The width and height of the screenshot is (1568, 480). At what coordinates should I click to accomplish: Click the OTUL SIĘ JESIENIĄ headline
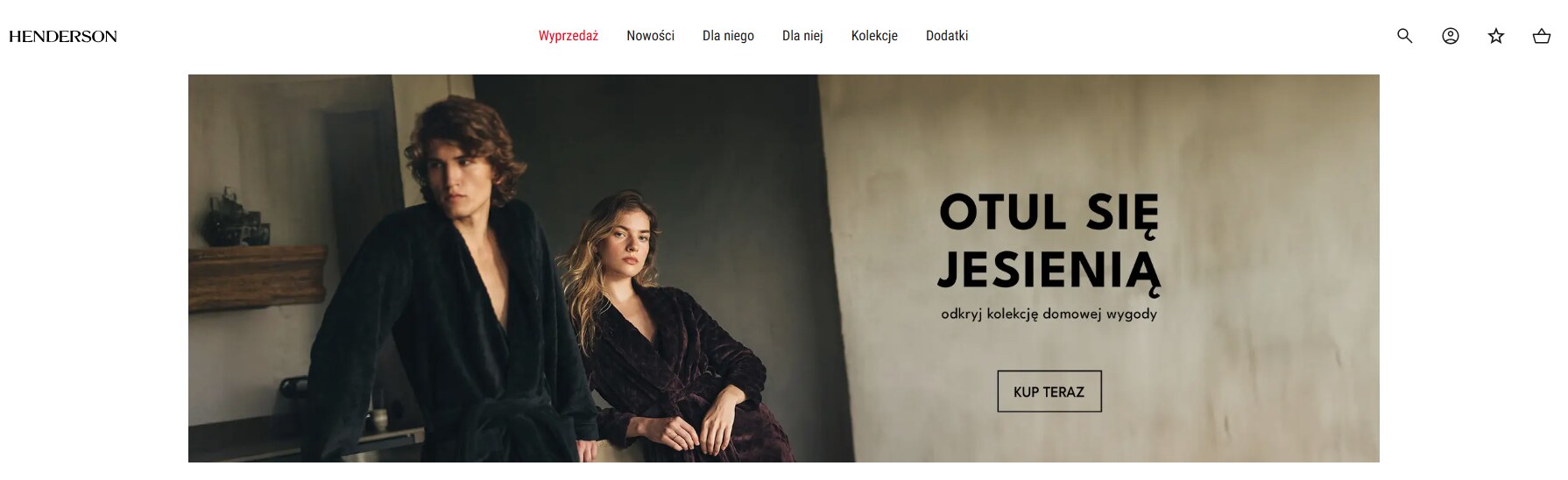pyautogui.click(x=1049, y=242)
